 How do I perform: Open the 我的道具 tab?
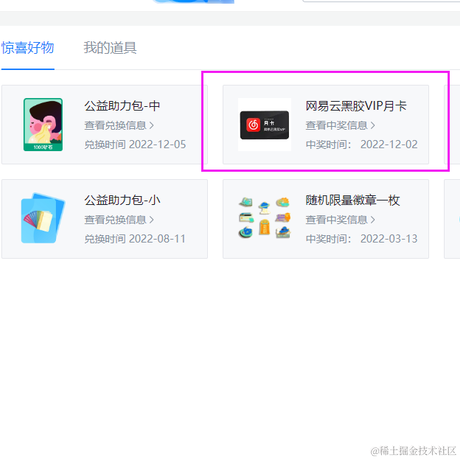click(x=110, y=48)
